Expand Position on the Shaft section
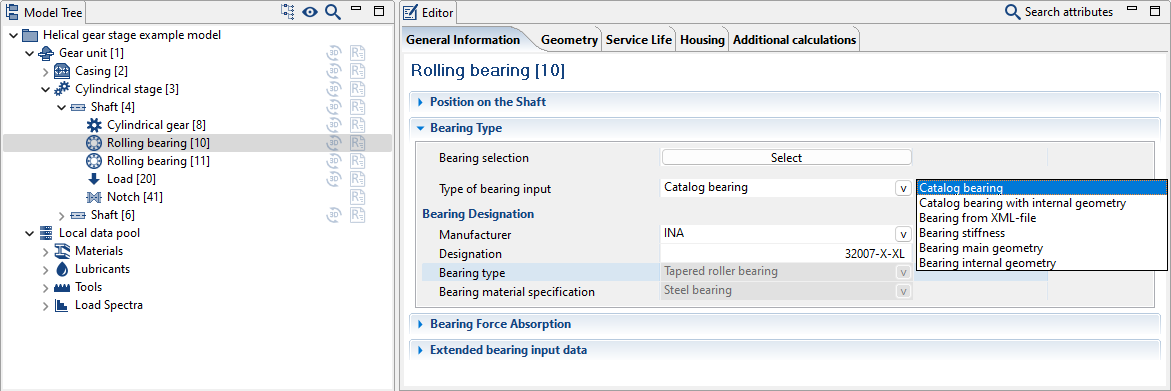The width and height of the screenshot is (1171, 391). click(420, 101)
